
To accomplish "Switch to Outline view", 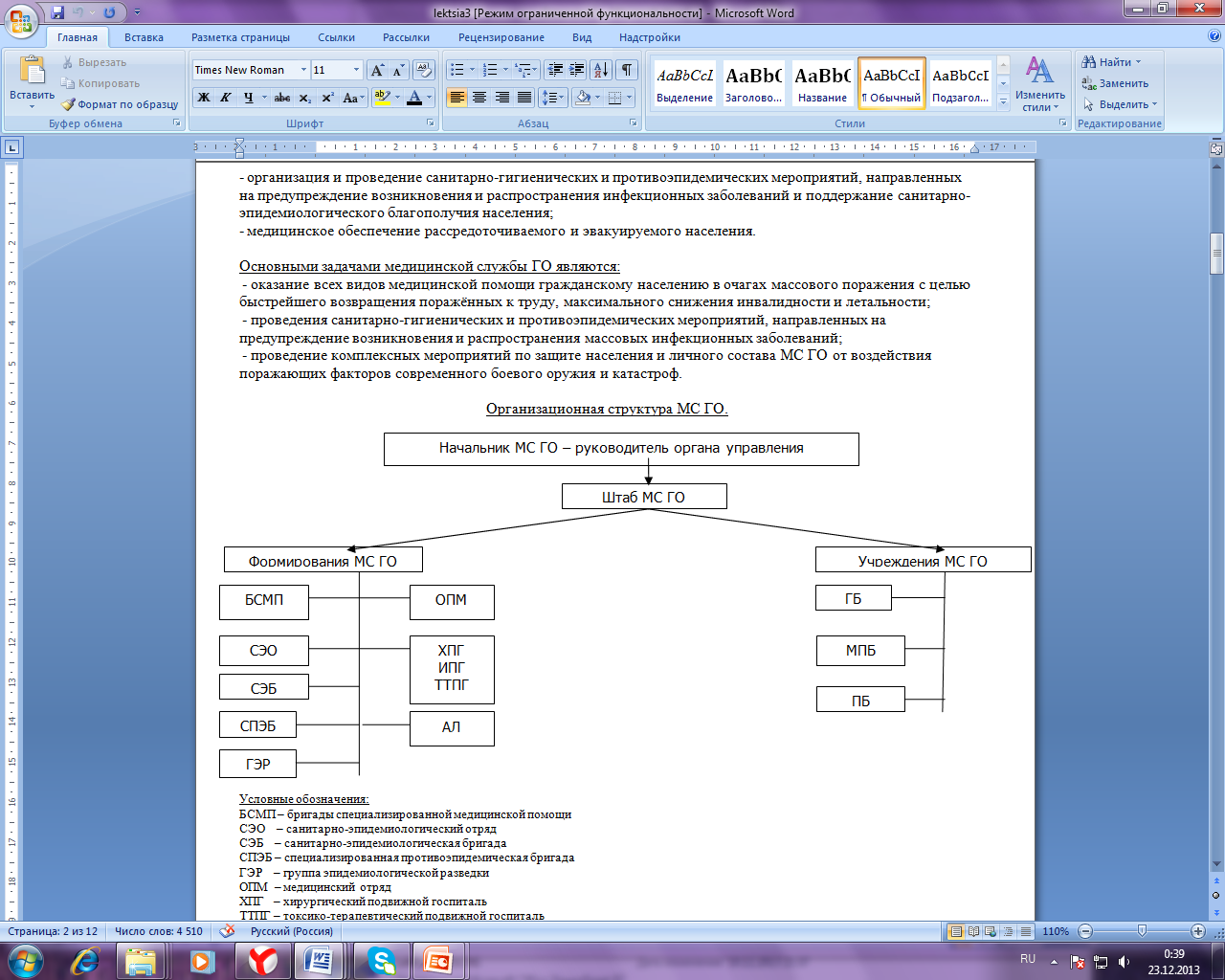I will click(1008, 931).
